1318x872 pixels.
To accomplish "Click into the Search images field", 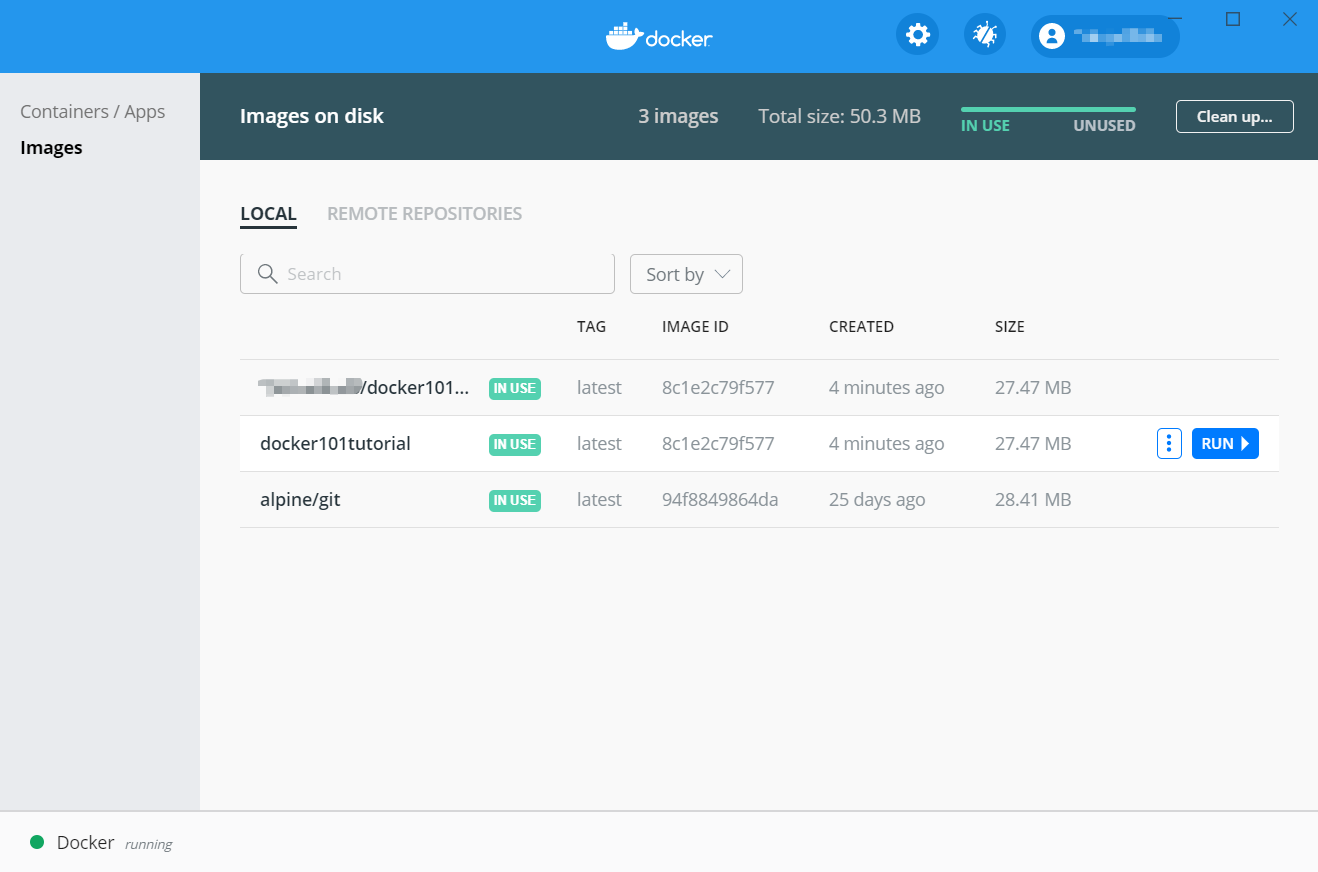I will click(427, 274).
